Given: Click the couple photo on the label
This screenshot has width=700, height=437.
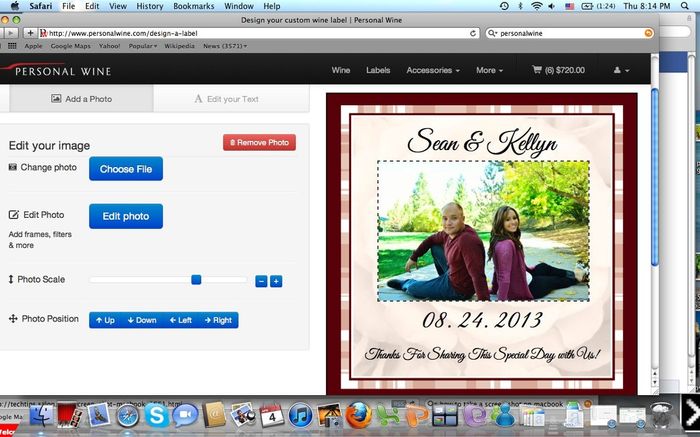Looking at the screenshot, I should (x=483, y=231).
